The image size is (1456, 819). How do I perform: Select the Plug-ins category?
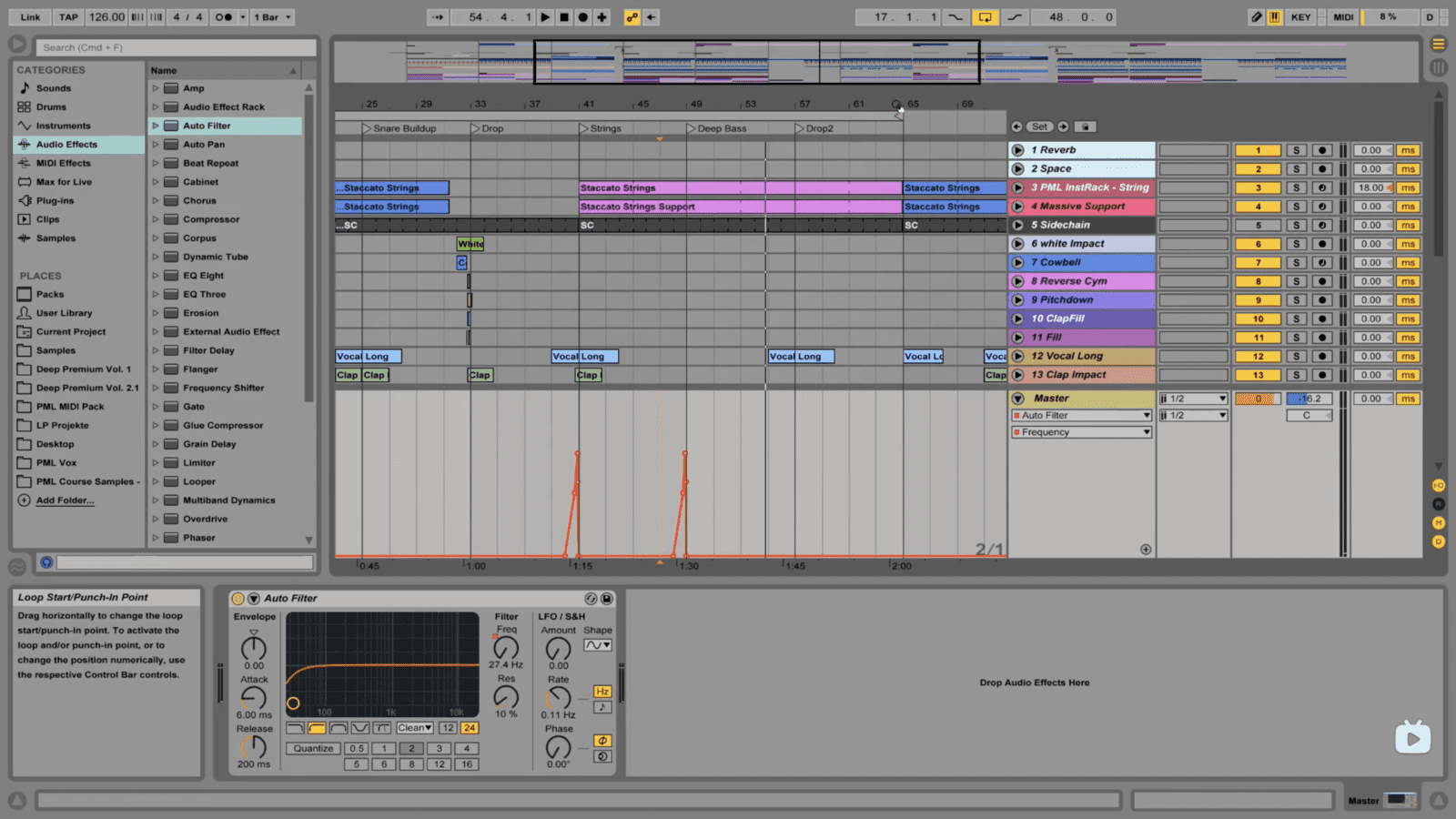[55, 201]
